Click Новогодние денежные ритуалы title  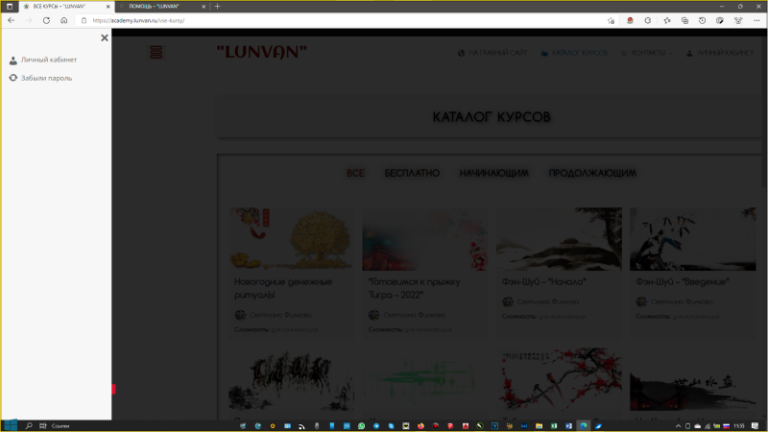pos(283,288)
